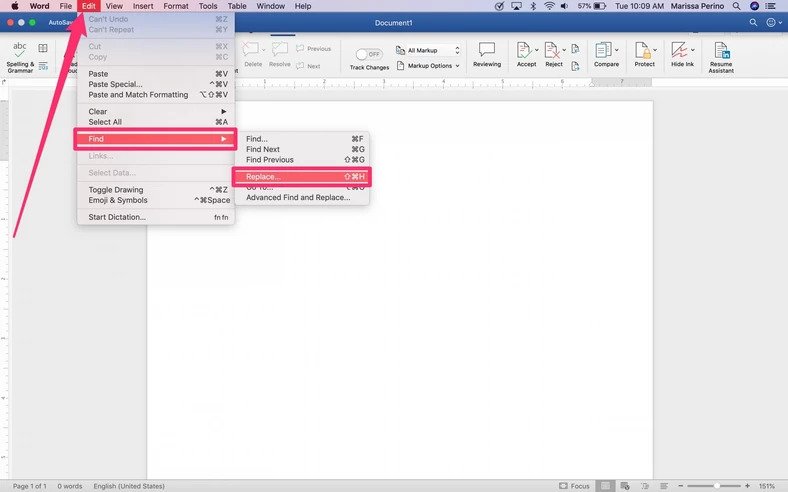The height and width of the screenshot is (492, 788).
Task: Open Emoji & Symbols menu item
Action: pos(156,200)
